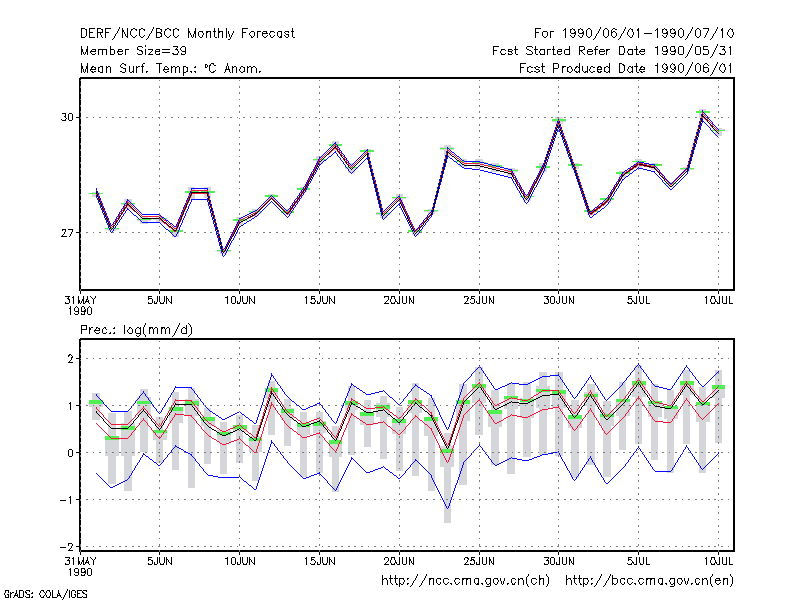Select the 25JUN tick label under top chart
800x600 pixels.
tap(479, 301)
